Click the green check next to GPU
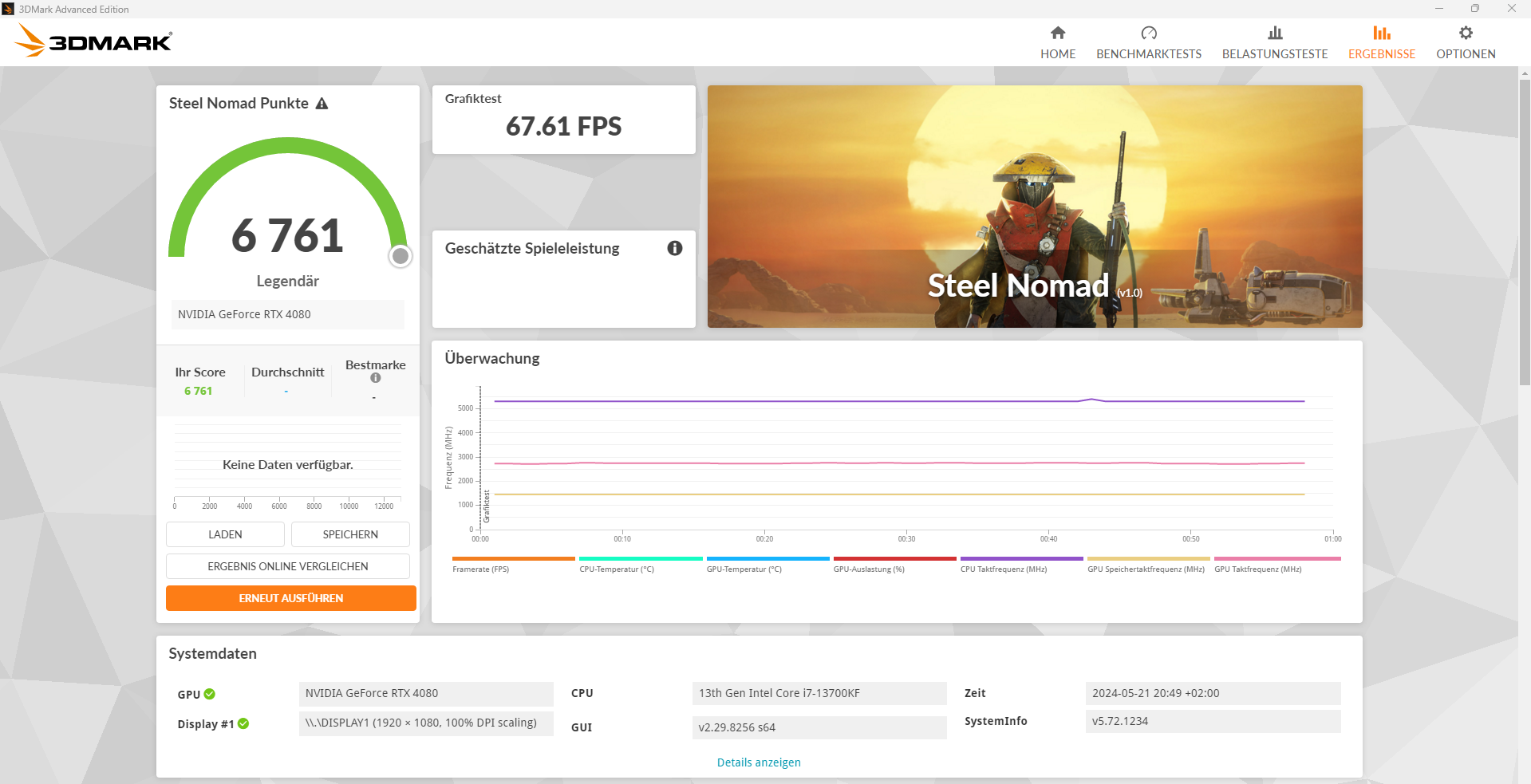The width and height of the screenshot is (1531, 784). pyautogui.click(x=210, y=694)
